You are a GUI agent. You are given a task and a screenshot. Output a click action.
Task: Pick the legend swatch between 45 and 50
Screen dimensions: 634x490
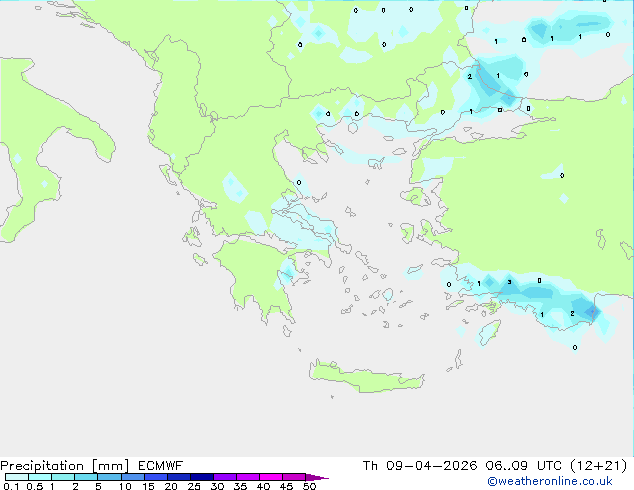point(294,477)
